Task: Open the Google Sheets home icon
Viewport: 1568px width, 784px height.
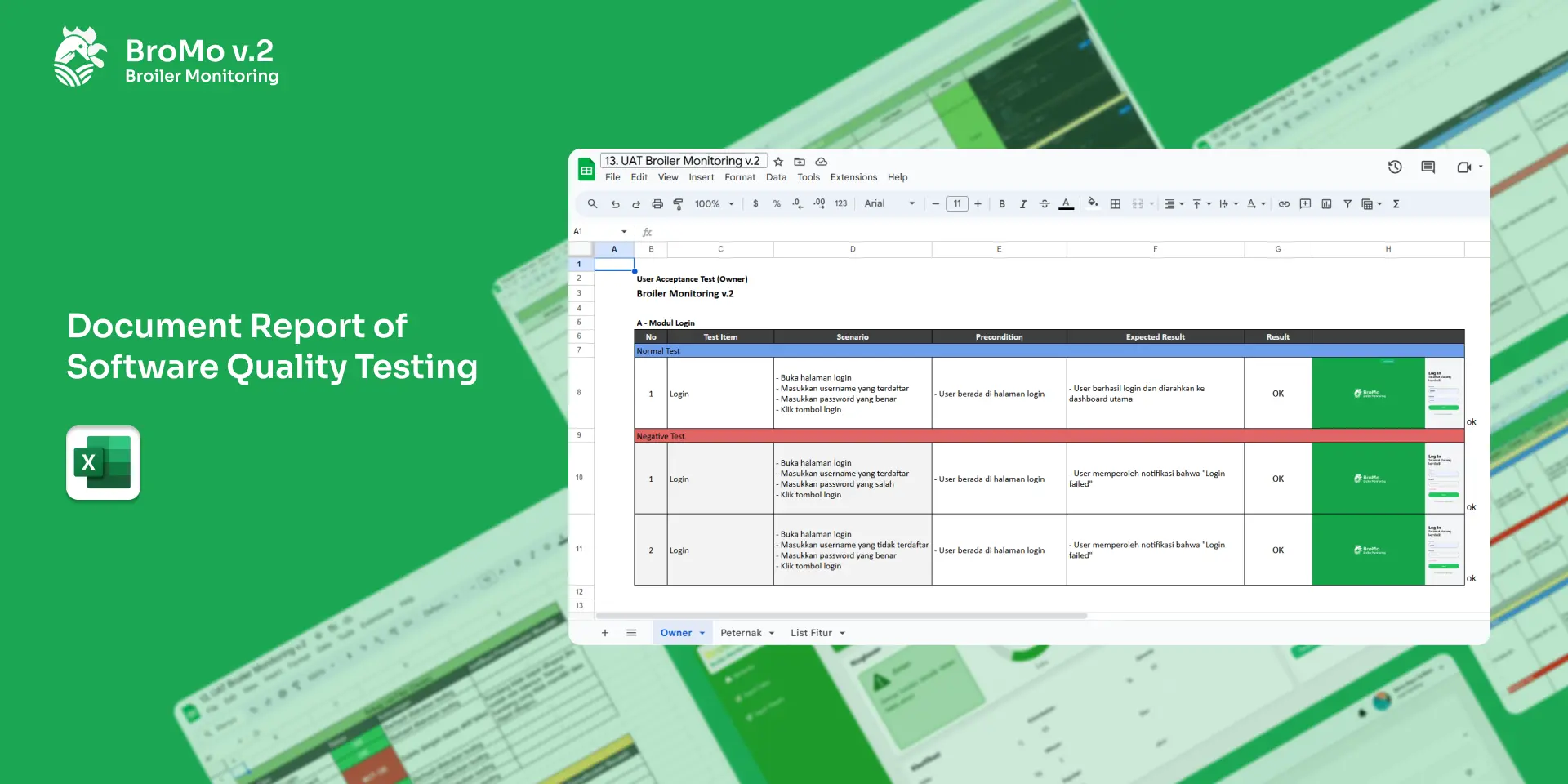Action: coord(586,170)
